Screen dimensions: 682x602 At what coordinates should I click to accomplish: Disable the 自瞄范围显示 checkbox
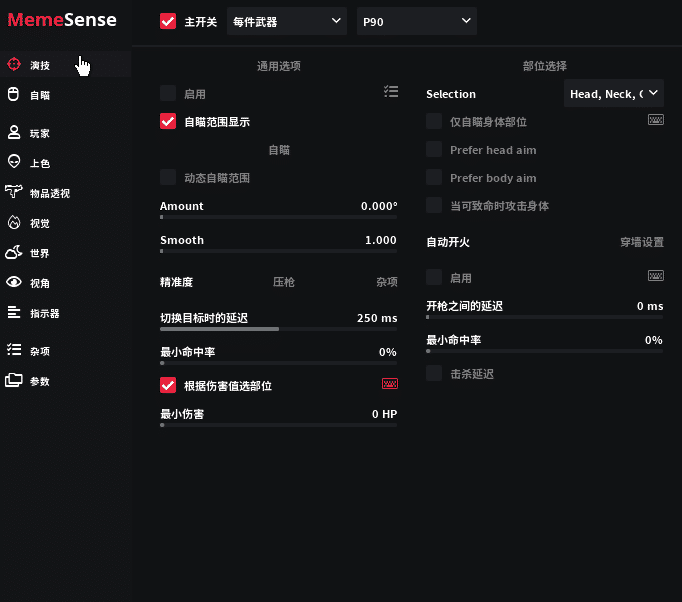pyautogui.click(x=168, y=122)
